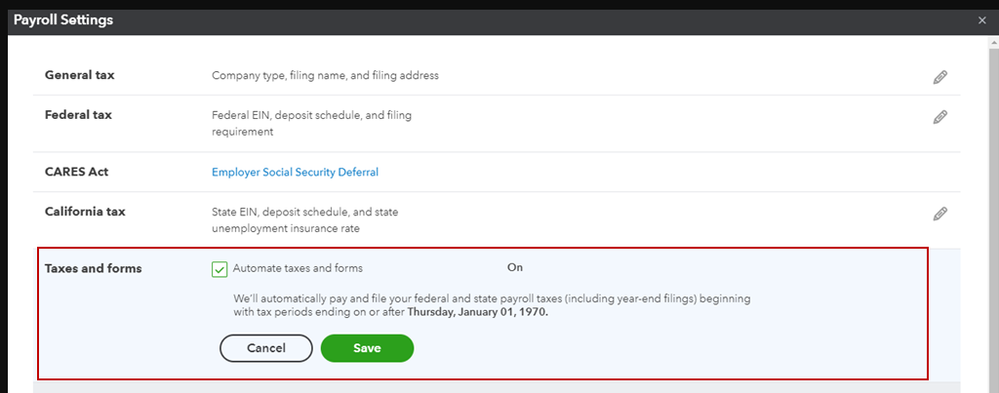This screenshot has width=999, height=393.
Task: Close the Payroll Settings dialog
Action: [x=982, y=20]
